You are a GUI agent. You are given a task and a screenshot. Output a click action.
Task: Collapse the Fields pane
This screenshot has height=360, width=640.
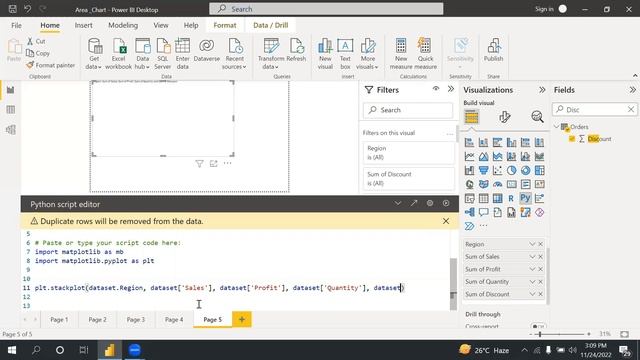pos(632,90)
